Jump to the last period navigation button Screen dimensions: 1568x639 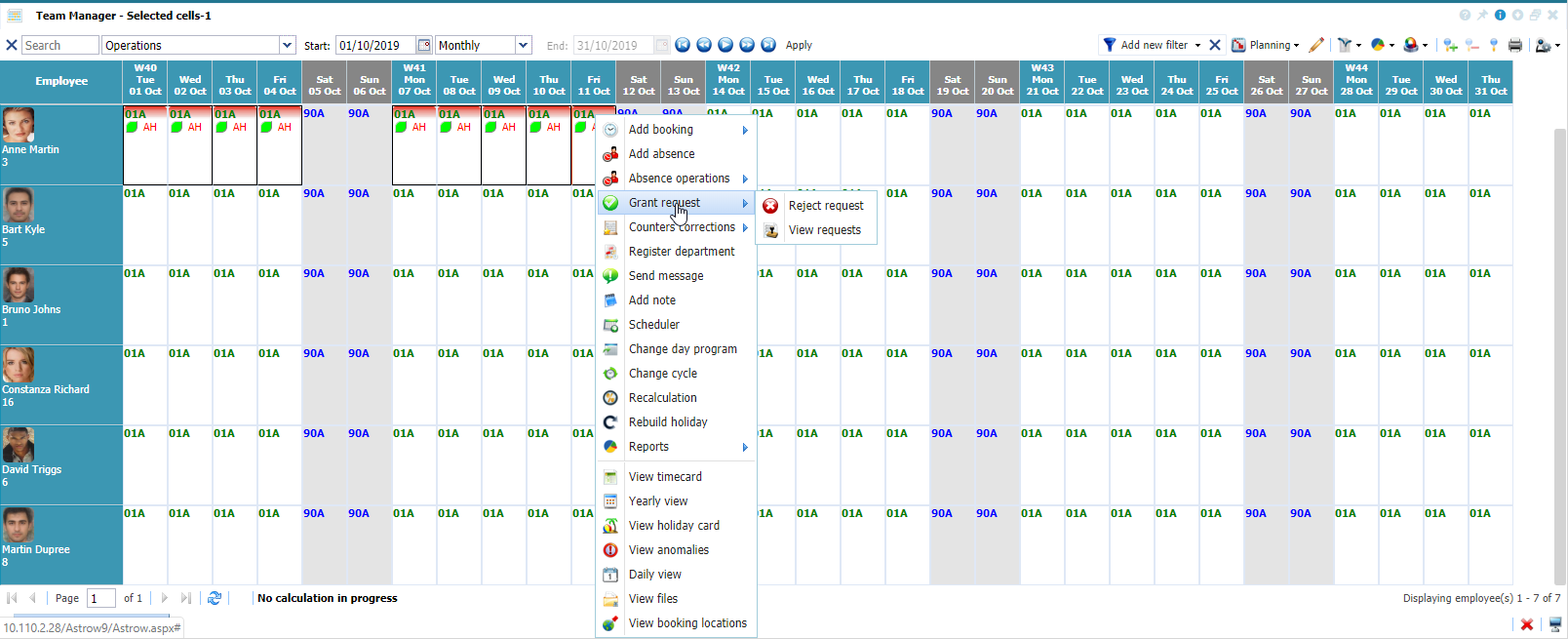point(768,45)
